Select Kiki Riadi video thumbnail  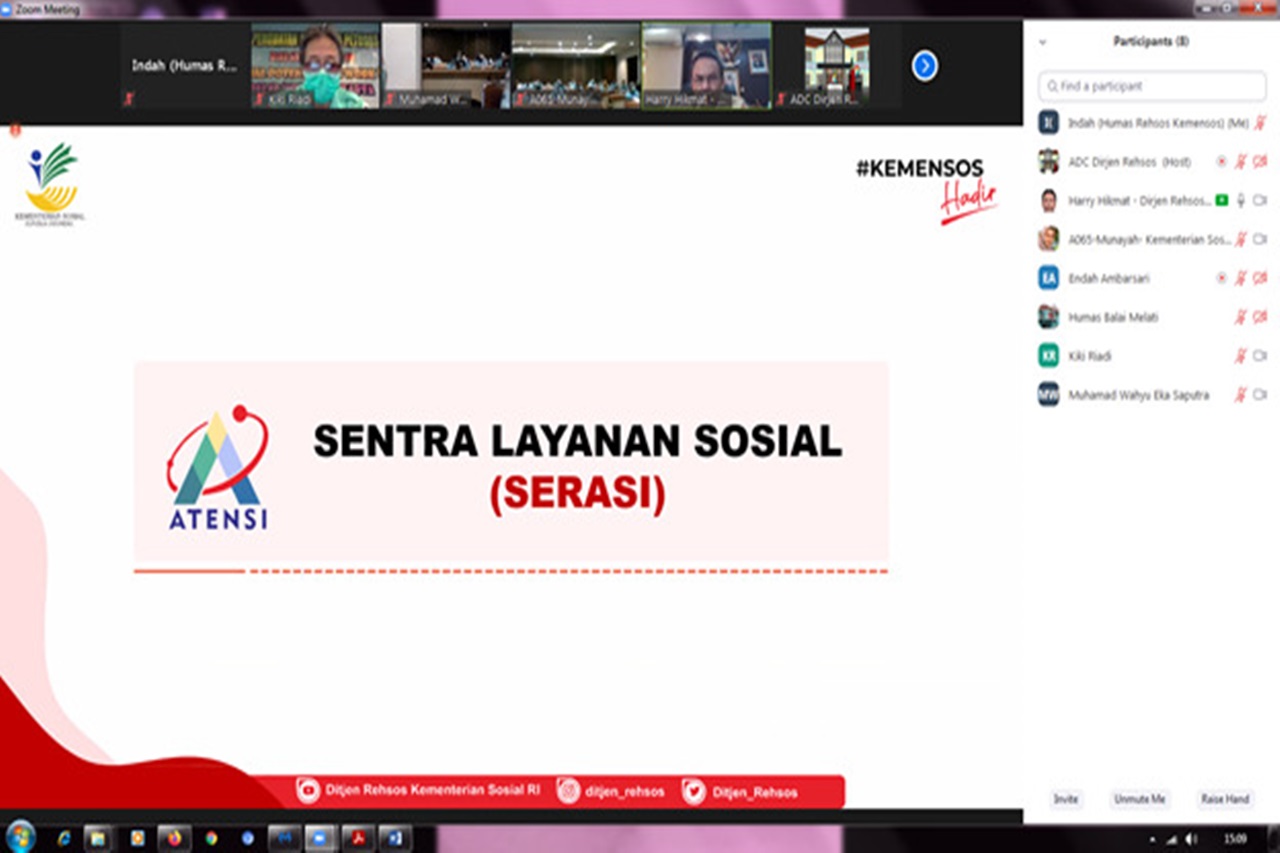(x=316, y=66)
